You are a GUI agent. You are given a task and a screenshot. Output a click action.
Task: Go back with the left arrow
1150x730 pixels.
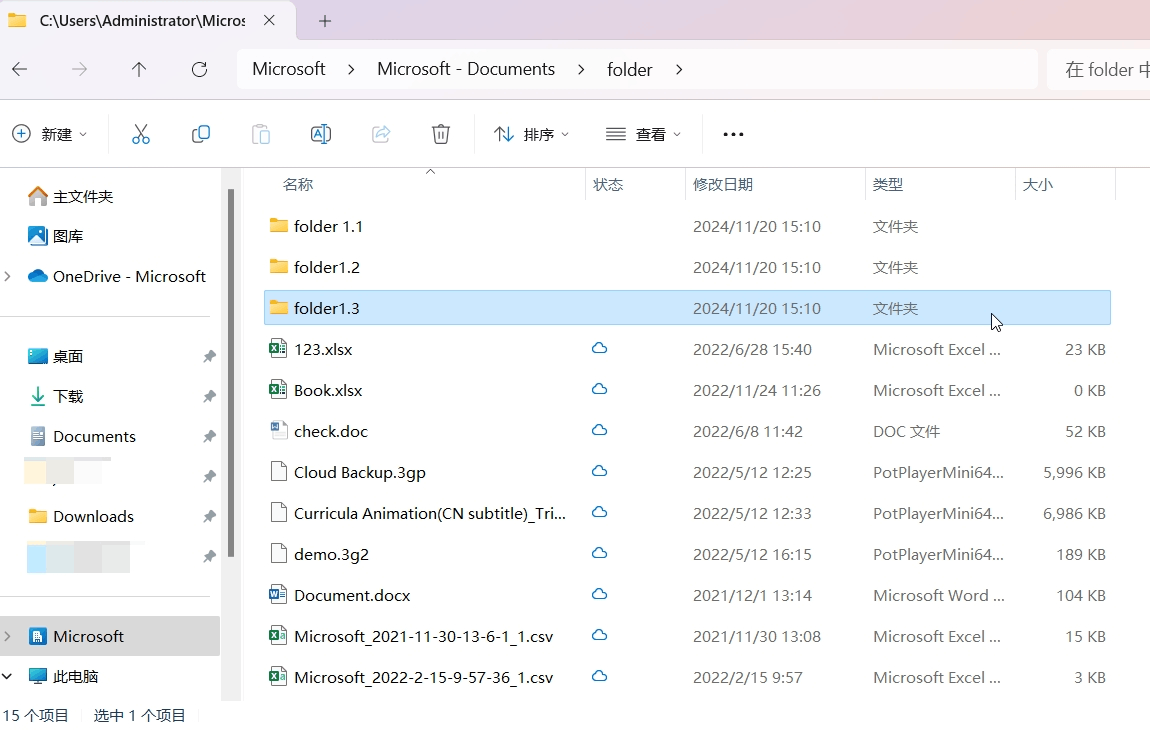tap(20, 70)
